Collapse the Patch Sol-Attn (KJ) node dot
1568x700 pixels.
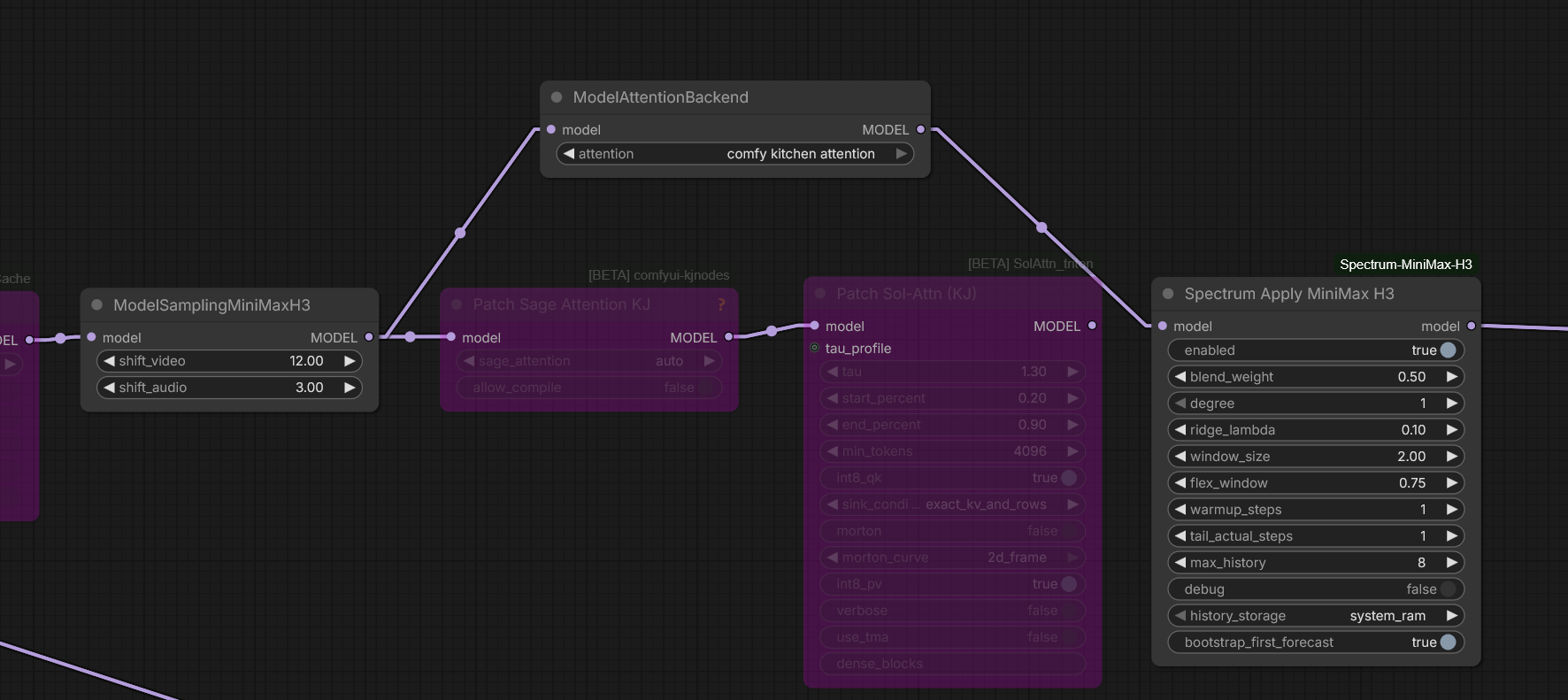[x=819, y=294]
